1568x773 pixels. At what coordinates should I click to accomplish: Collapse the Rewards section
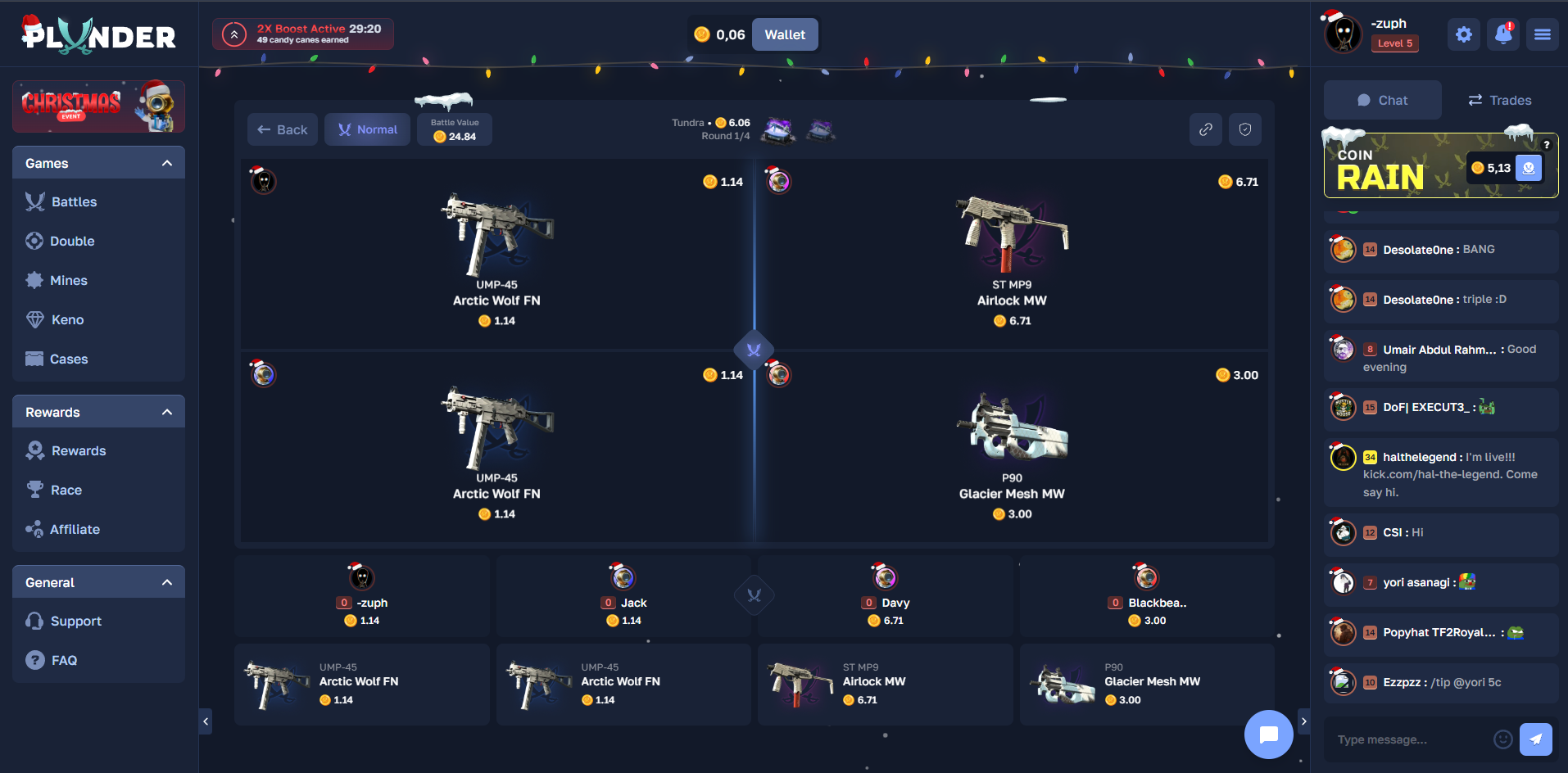pyautogui.click(x=167, y=411)
